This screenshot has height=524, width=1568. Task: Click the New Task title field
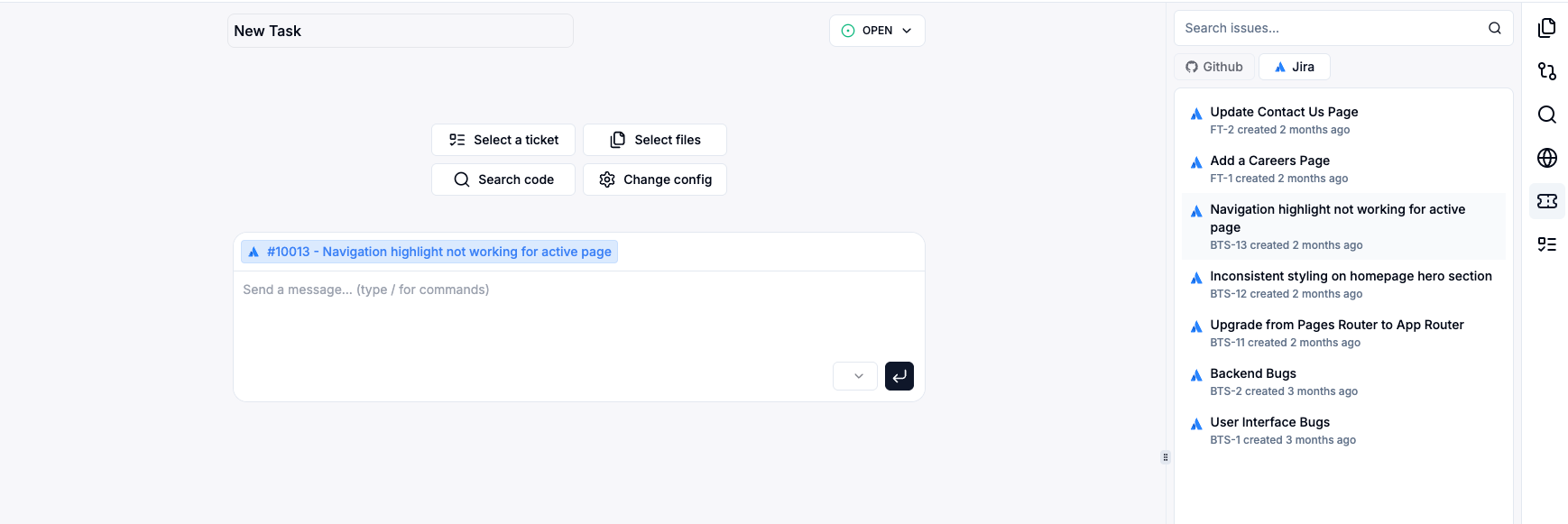pyautogui.click(x=400, y=31)
